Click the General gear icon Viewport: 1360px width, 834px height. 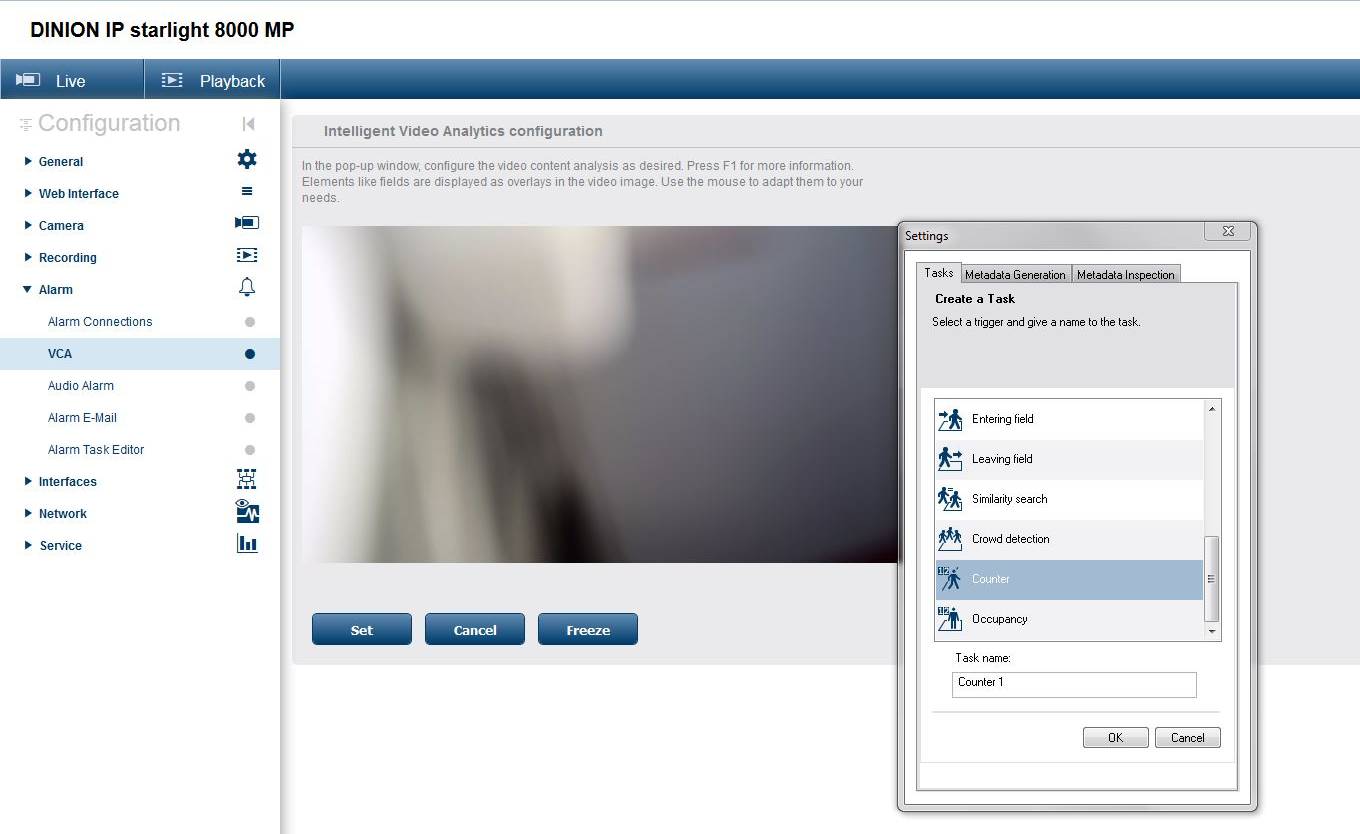point(247,159)
